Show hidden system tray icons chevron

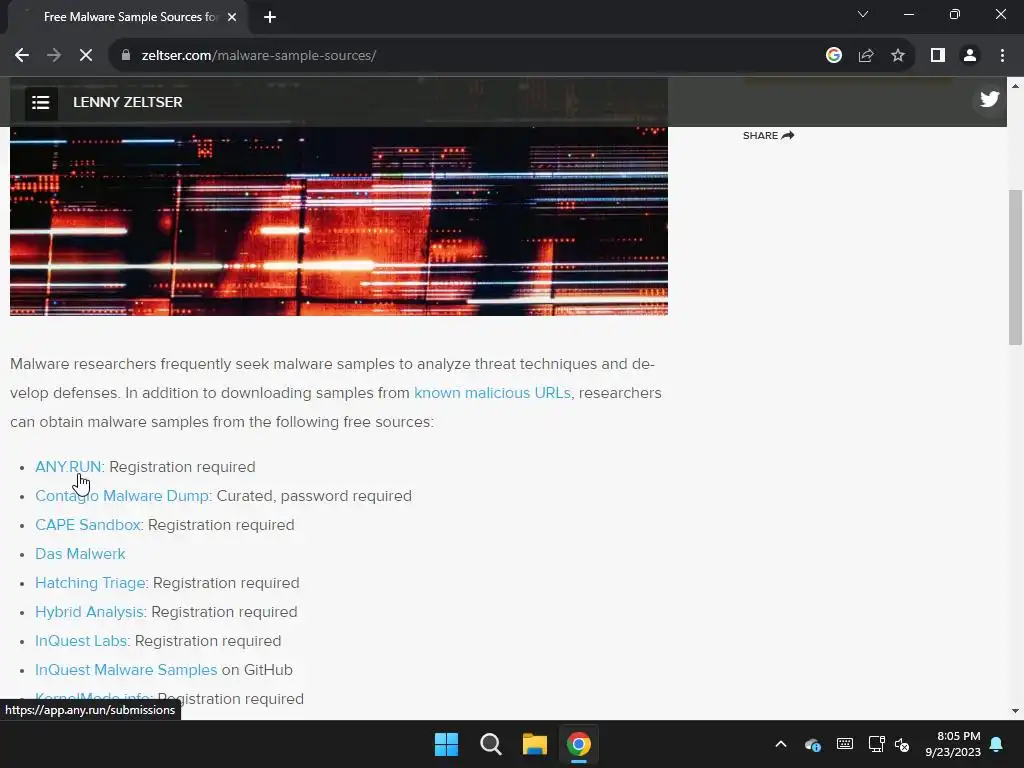coord(780,744)
